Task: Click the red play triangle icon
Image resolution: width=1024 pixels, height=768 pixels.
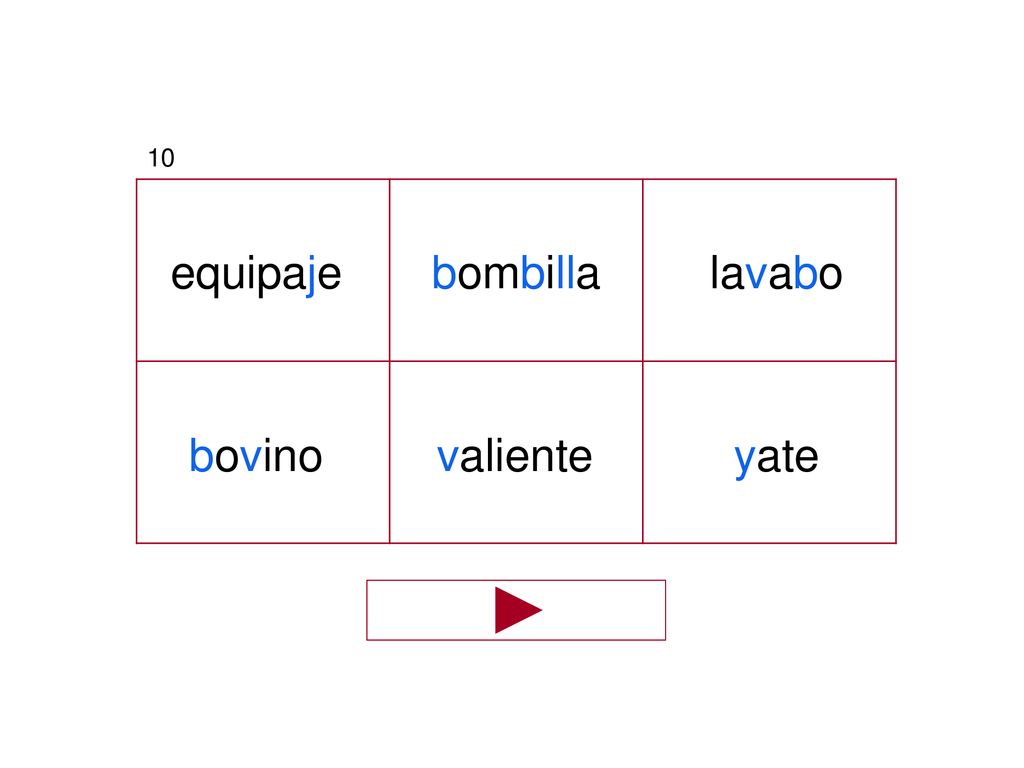Action: pos(518,610)
